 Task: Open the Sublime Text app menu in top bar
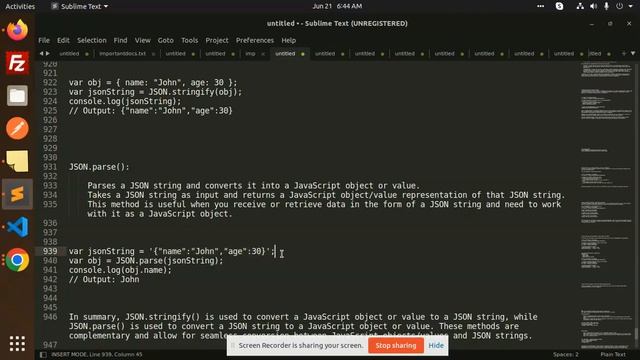tap(80, 6)
